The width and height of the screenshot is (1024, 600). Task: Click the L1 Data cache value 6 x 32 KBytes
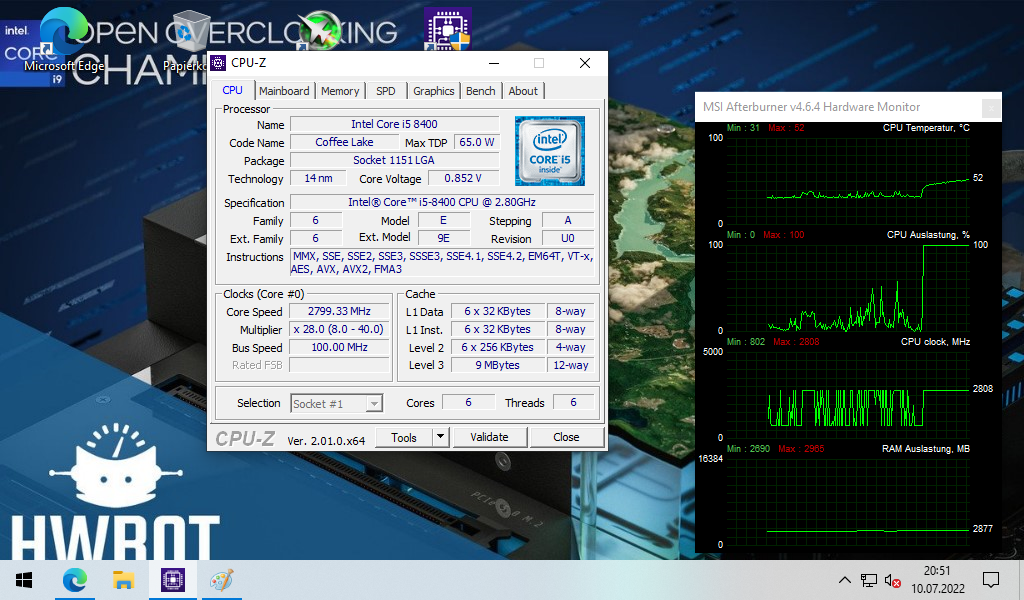coord(498,311)
